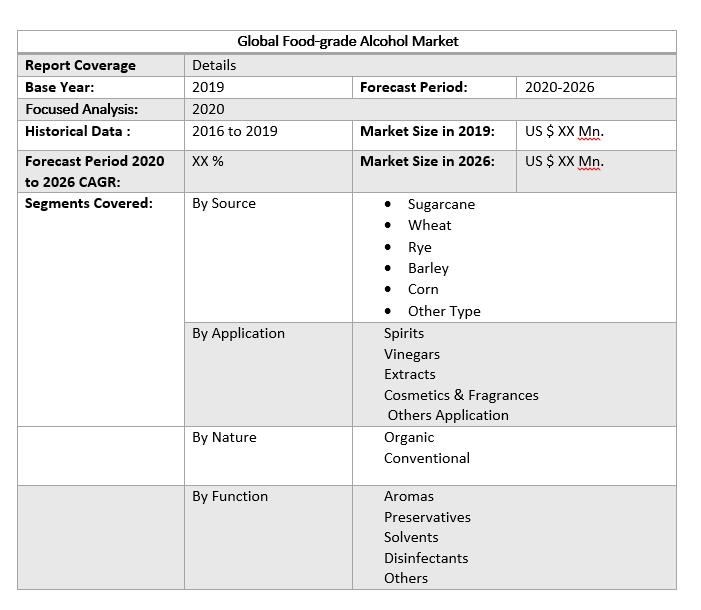Image resolution: width=701 pixels, height=610 pixels.
Task: Click the Market Size in 2026 label
Action: point(427,161)
